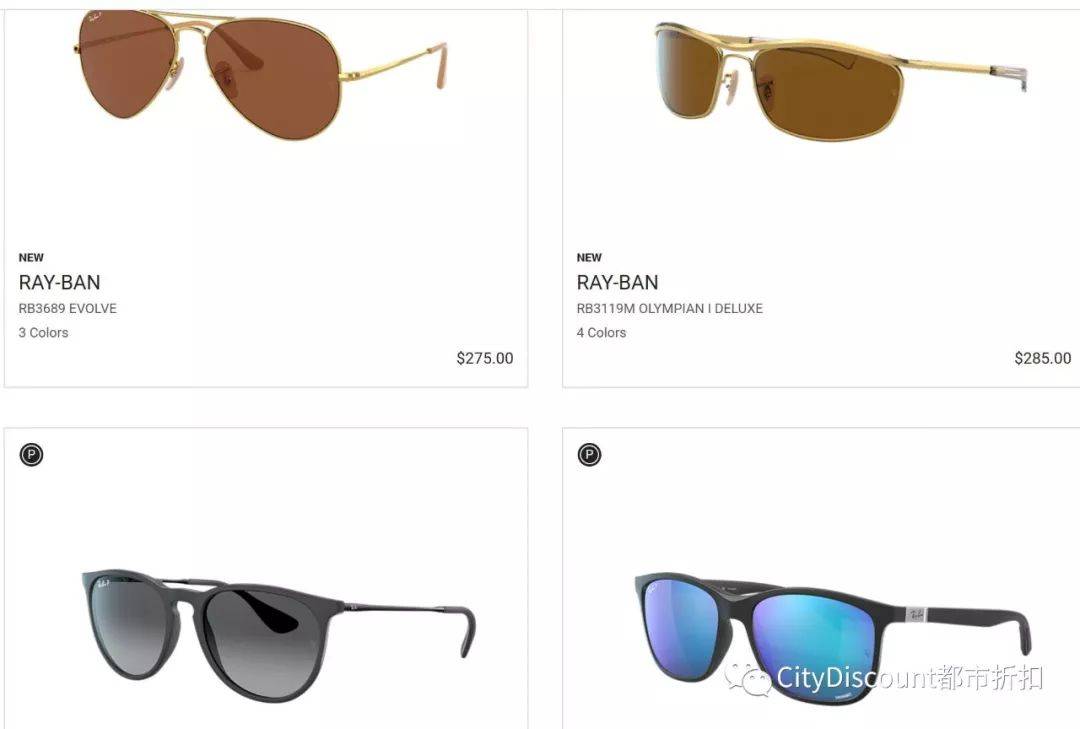Click the polarized badge above black Erika sunglasses
1080x729 pixels.
coord(31,455)
